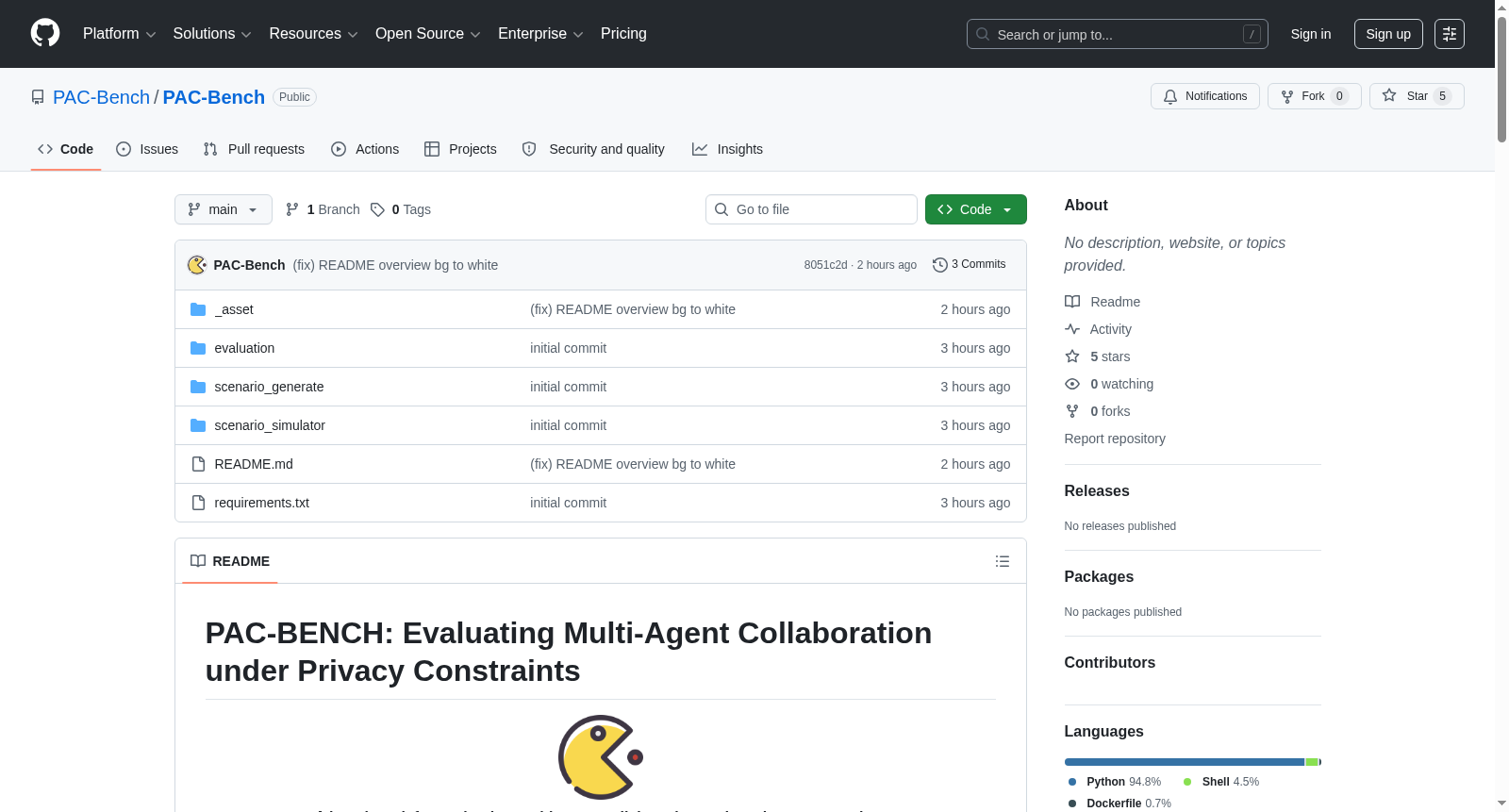Expand the Resources menu
1509x812 pixels.
313,34
